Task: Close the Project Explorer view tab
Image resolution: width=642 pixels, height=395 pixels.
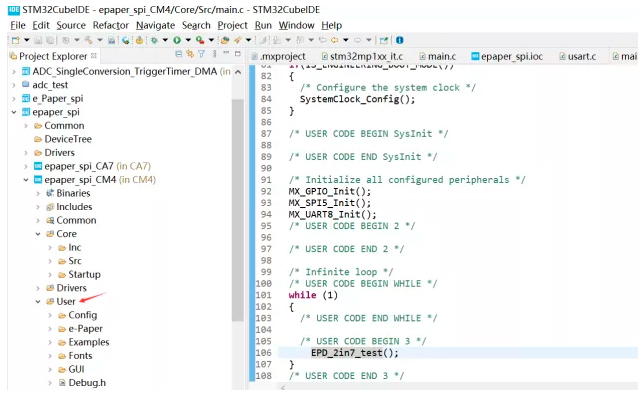Action: point(94,55)
